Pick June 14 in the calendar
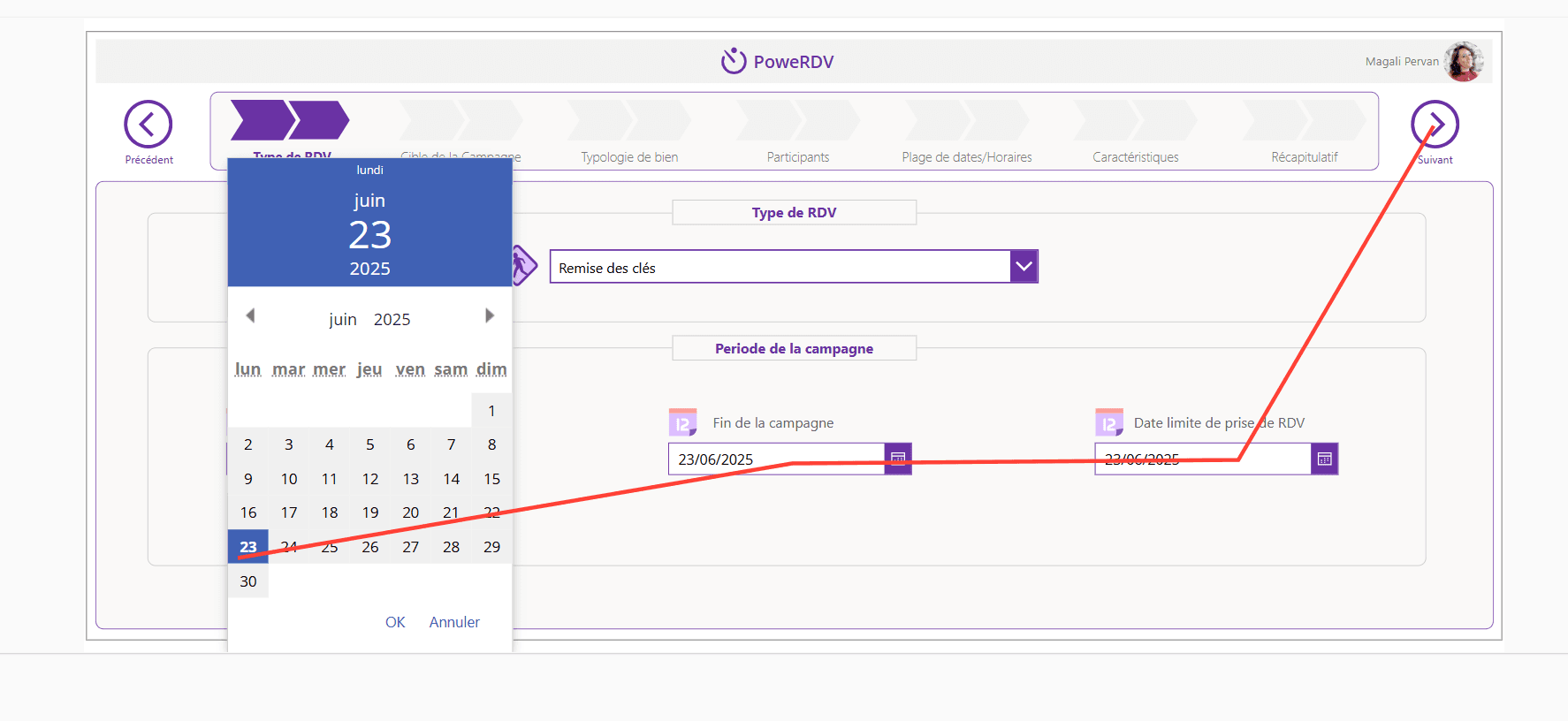The height and width of the screenshot is (721, 1568). point(452,479)
